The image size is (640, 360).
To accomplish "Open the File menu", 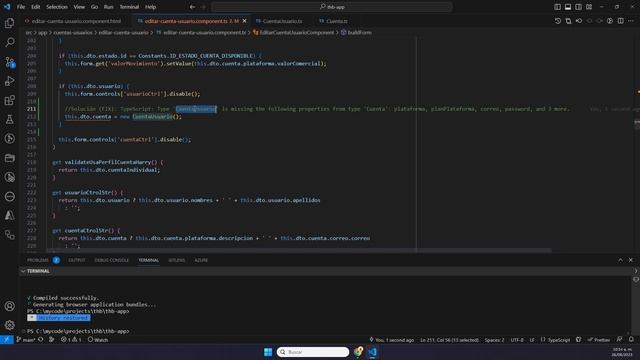I will point(21,7).
